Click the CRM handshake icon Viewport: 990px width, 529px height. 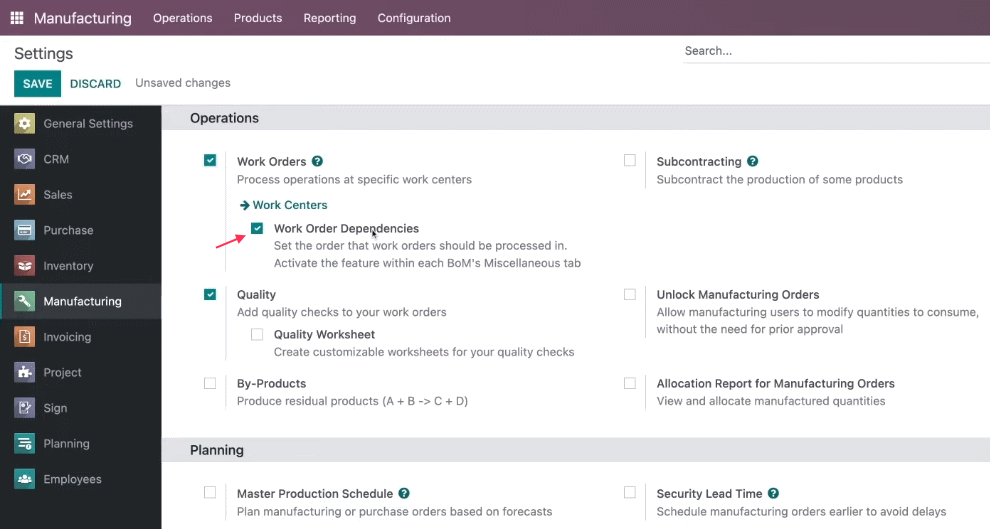[x=25, y=159]
